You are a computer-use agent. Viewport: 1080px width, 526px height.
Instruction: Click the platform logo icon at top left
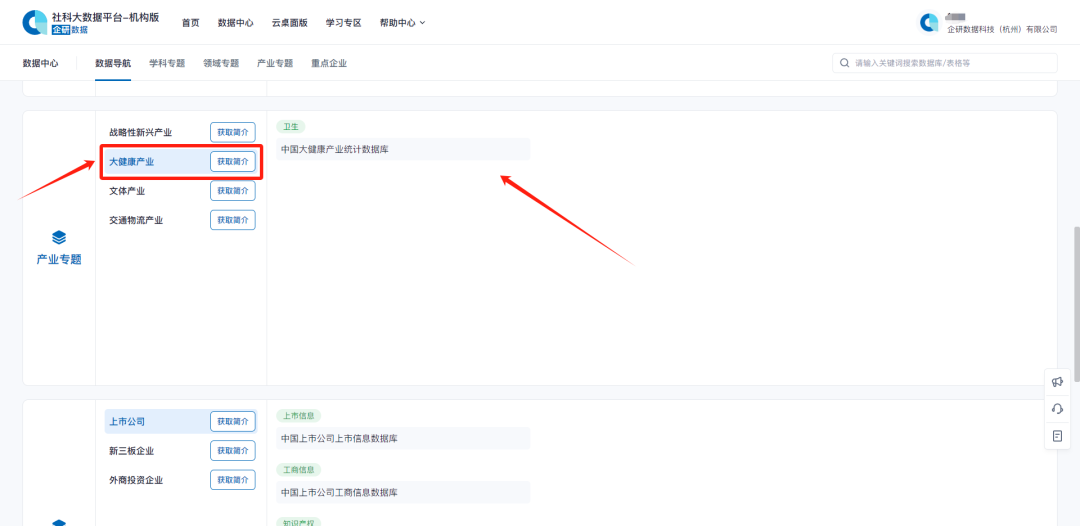[x=35, y=23]
